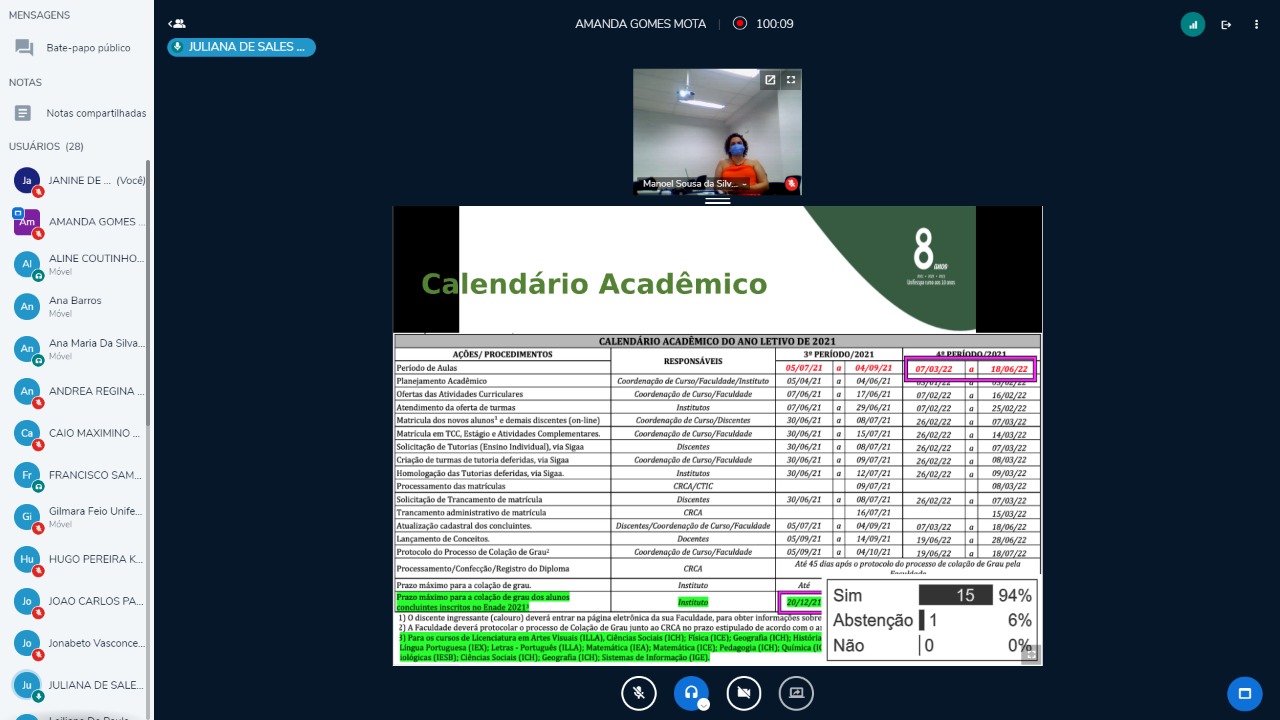Click the red recording indicator
The image size is (1280, 720).
click(x=740, y=23)
